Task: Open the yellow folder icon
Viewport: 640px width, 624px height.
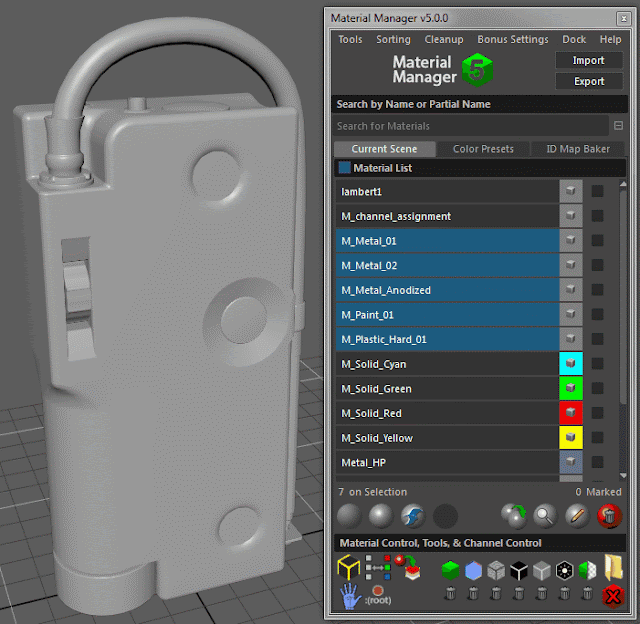Action: [x=613, y=567]
